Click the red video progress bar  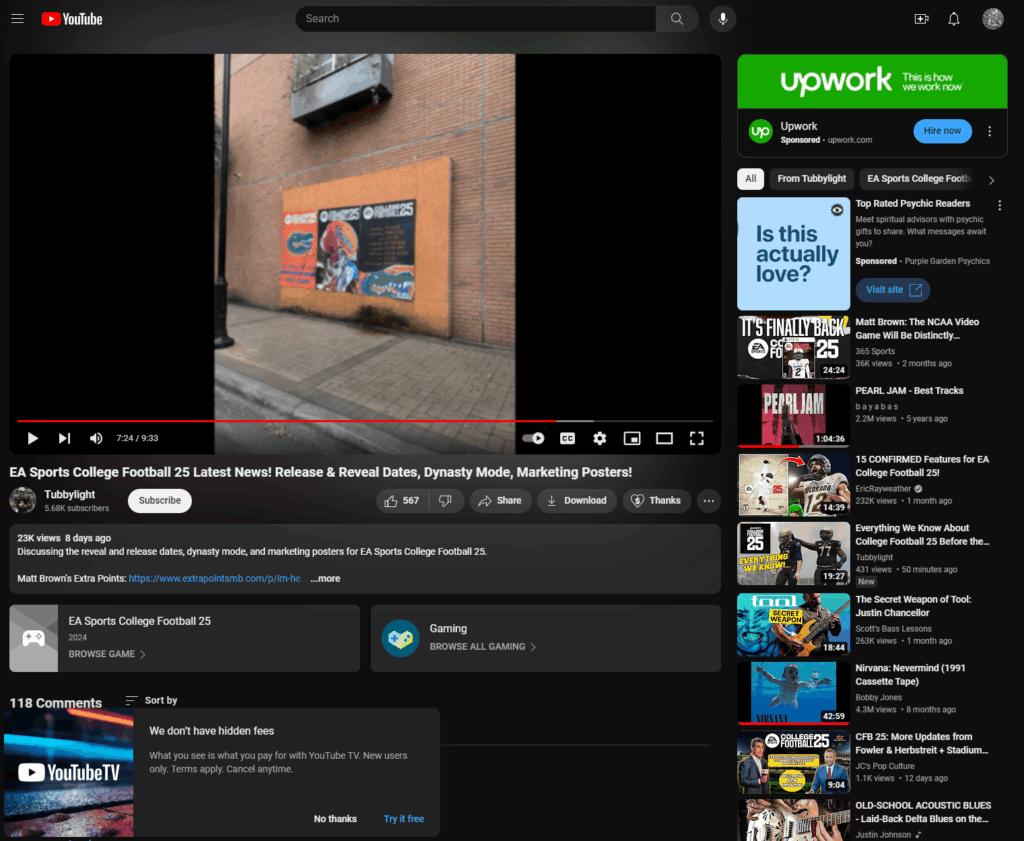300,421
